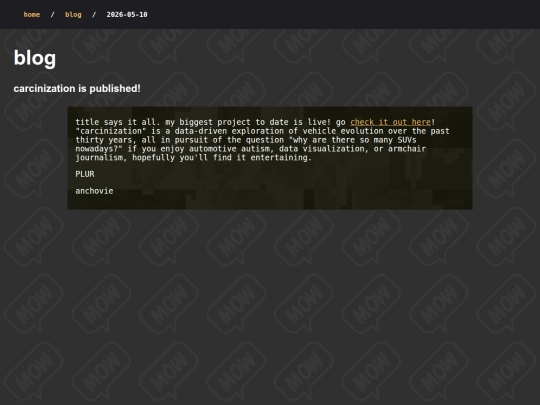Viewport: 540px width, 405px height.
Task: Click the 'anchovie' signature text
Action: click(94, 191)
